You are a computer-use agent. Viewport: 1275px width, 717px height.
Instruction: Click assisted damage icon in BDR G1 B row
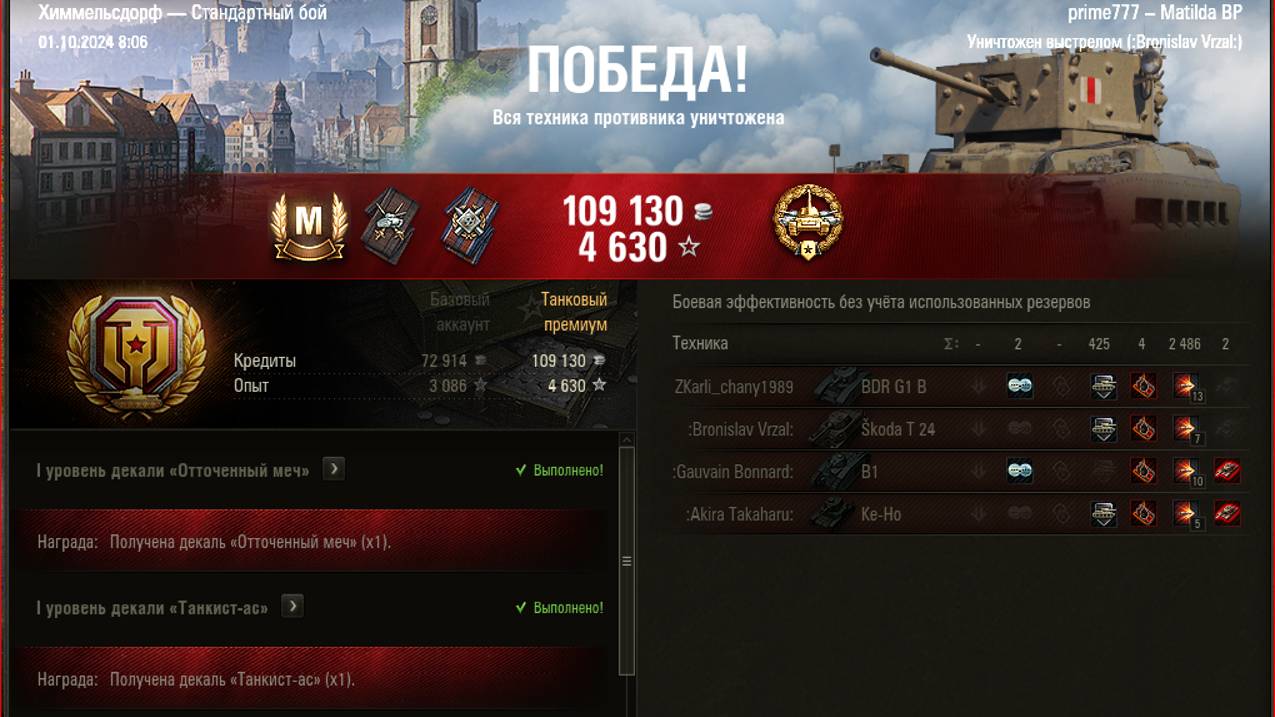click(1103, 387)
